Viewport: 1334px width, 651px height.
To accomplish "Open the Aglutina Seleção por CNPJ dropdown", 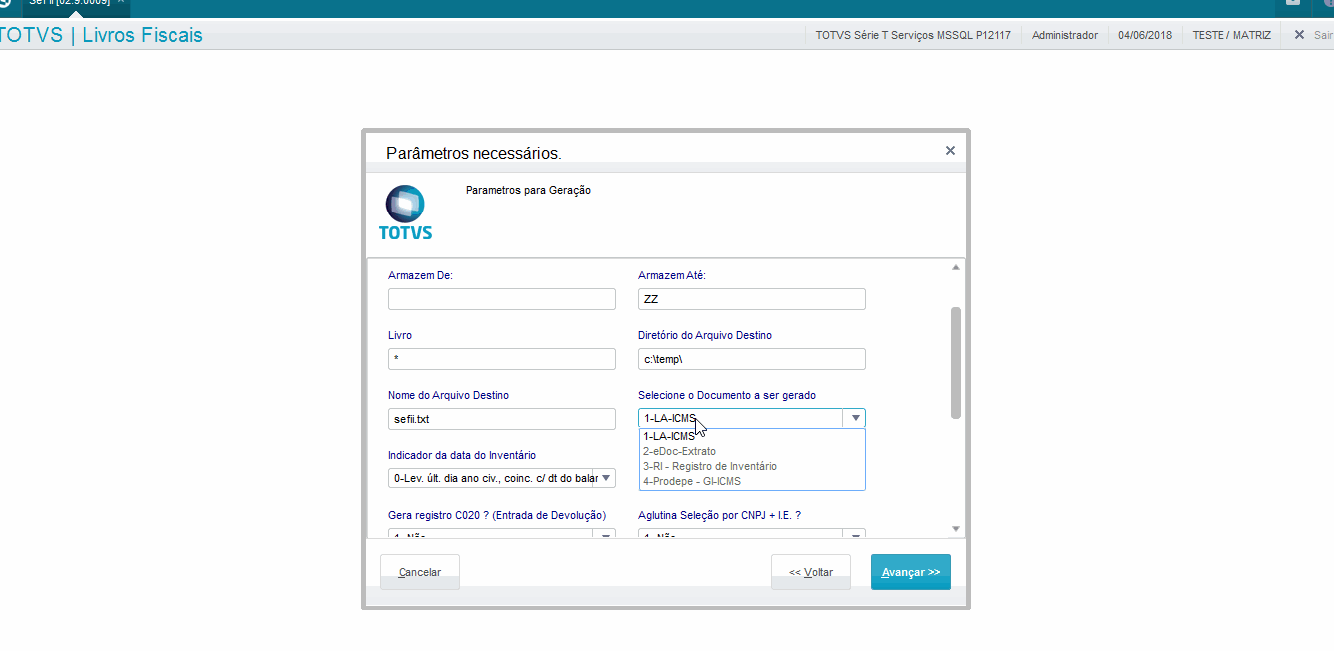I will (854, 535).
